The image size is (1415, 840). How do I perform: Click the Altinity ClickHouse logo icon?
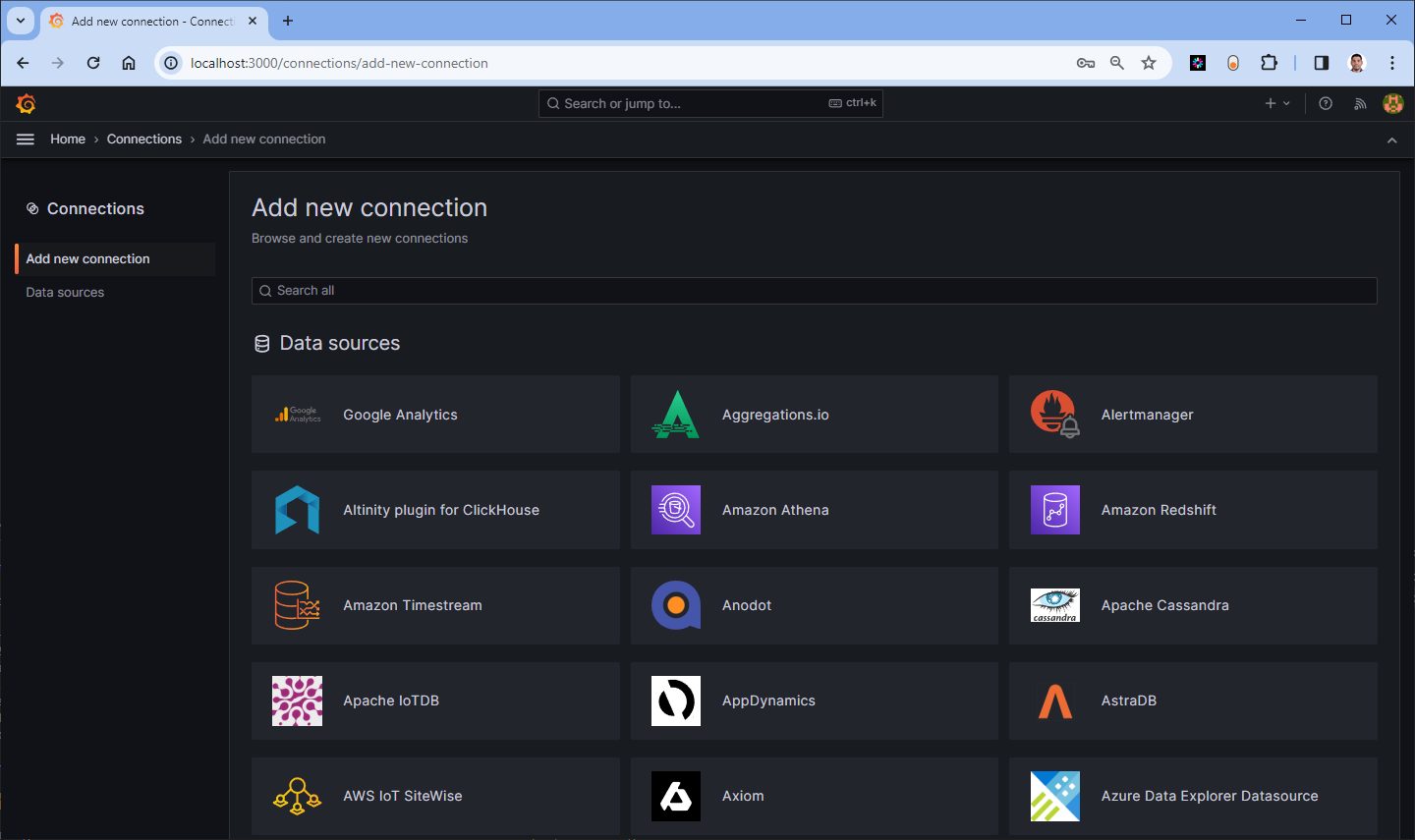[x=298, y=510]
